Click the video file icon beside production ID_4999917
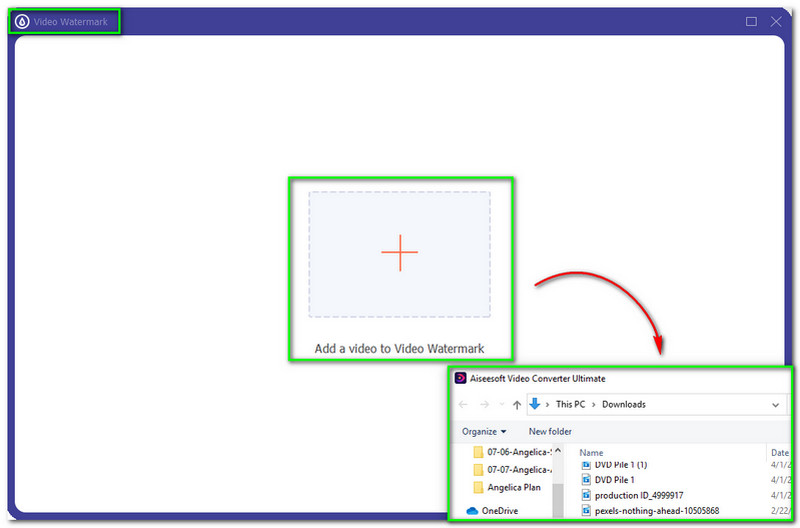The image size is (800, 528). point(586,495)
